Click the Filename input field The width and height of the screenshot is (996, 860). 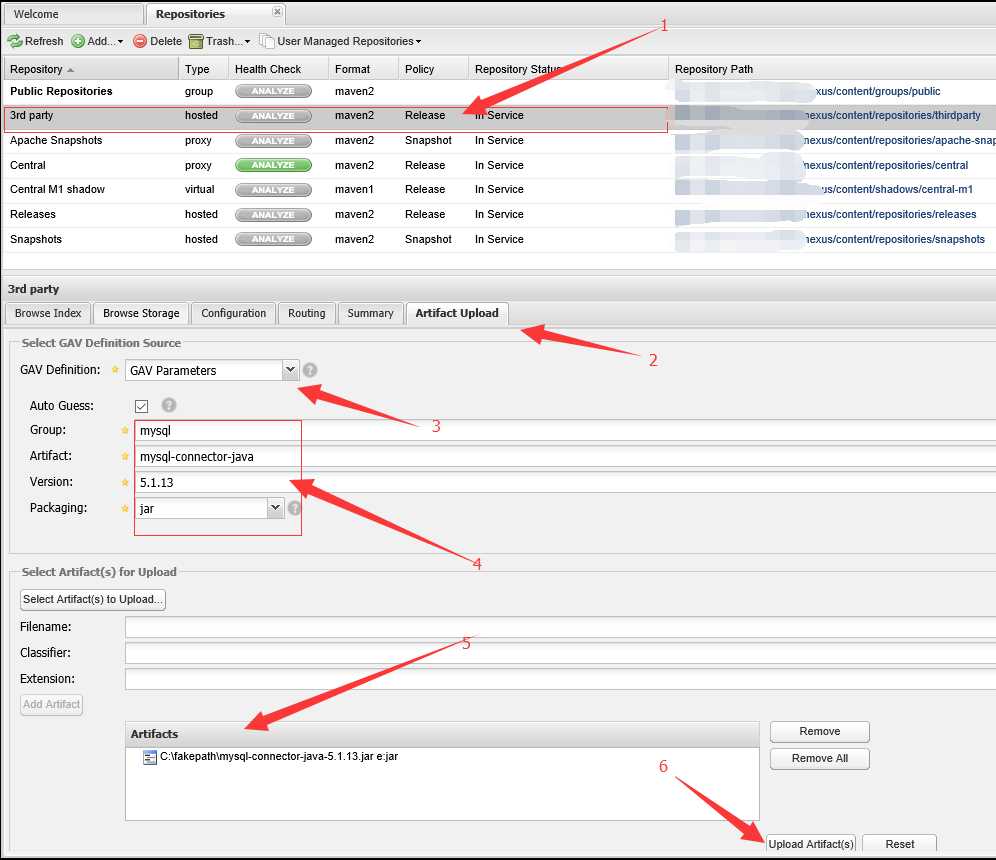pos(560,627)
